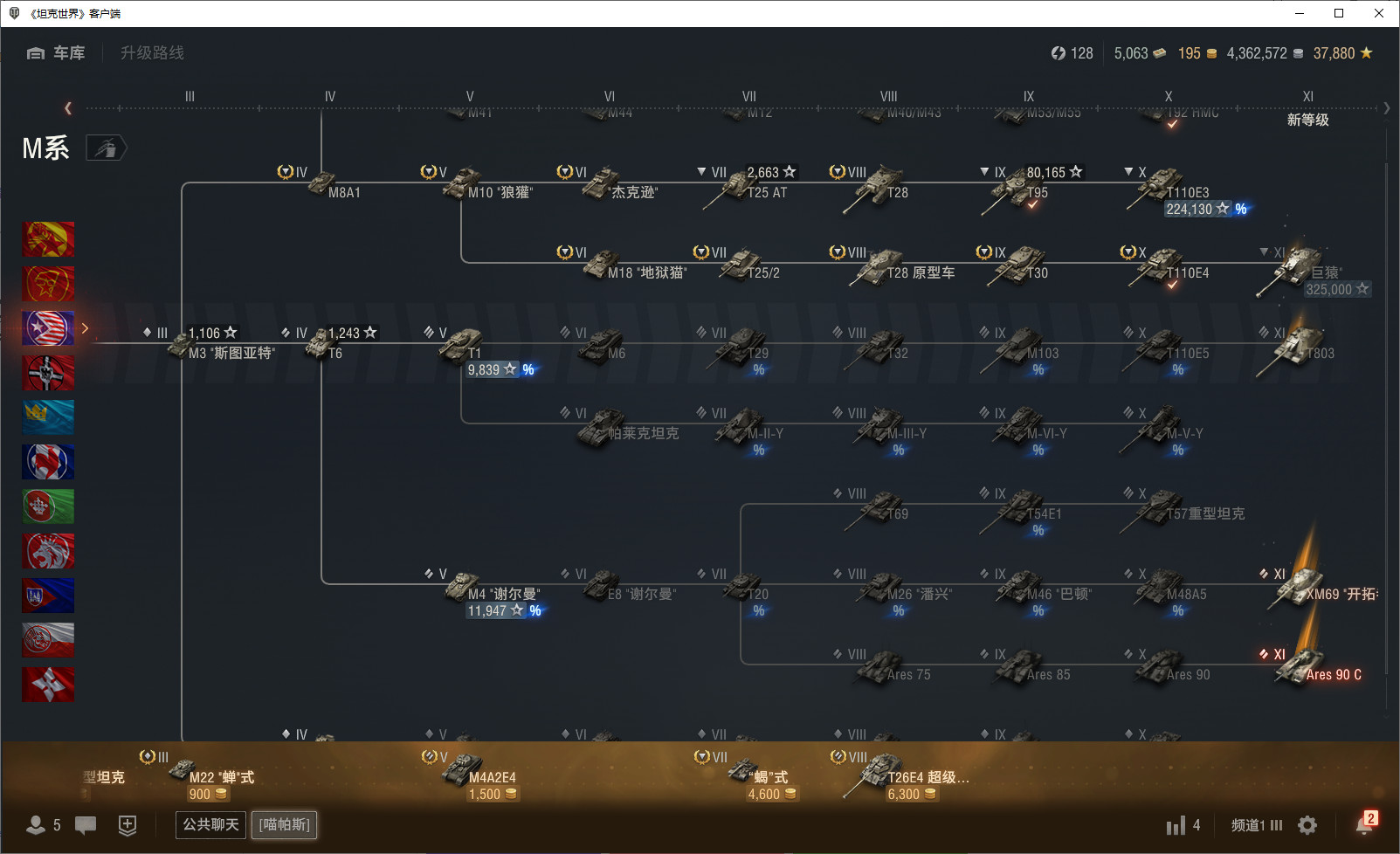Open the [喵帕斯] chat tab

(285, 824)
